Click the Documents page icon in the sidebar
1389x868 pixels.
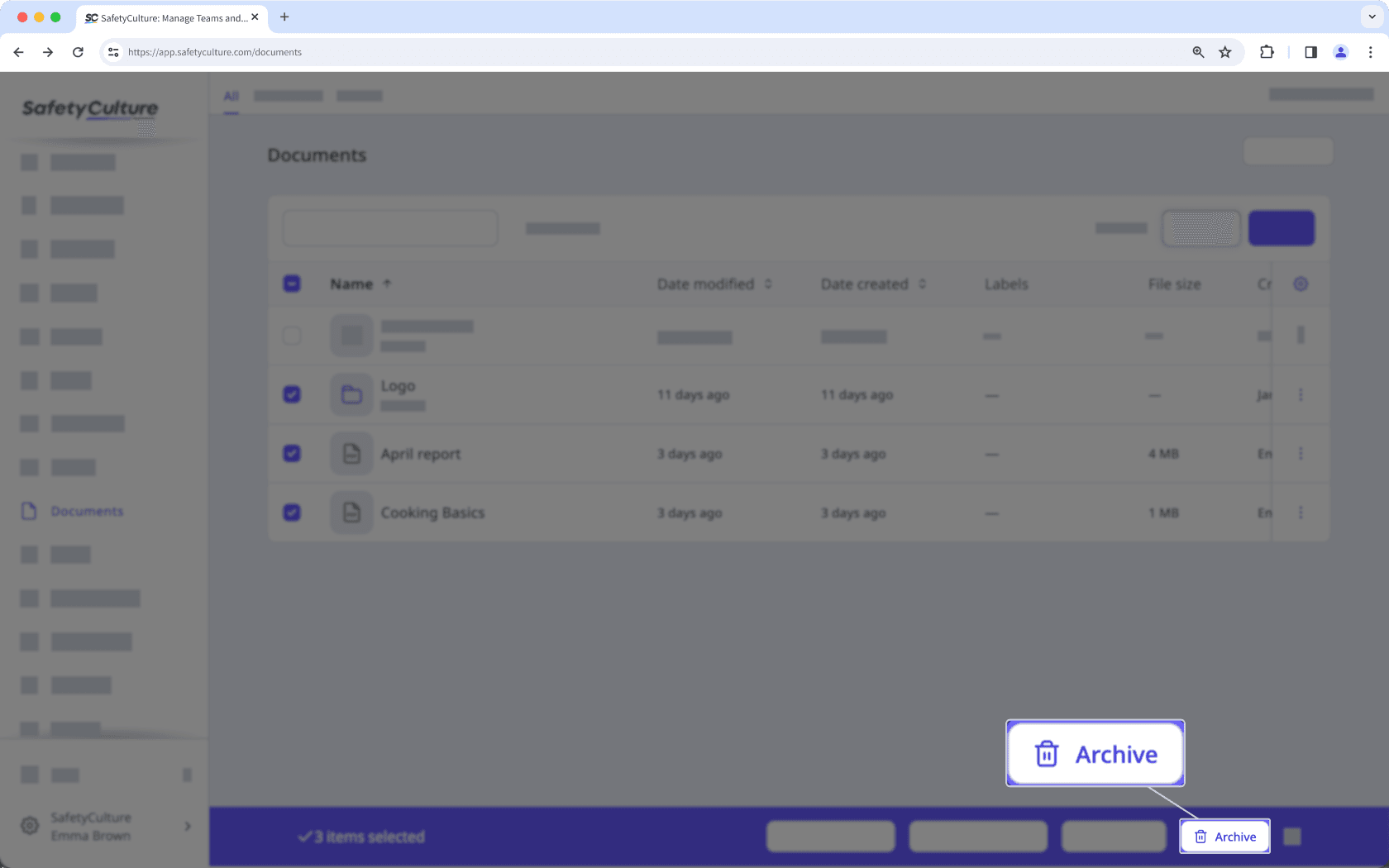point(30,511)
